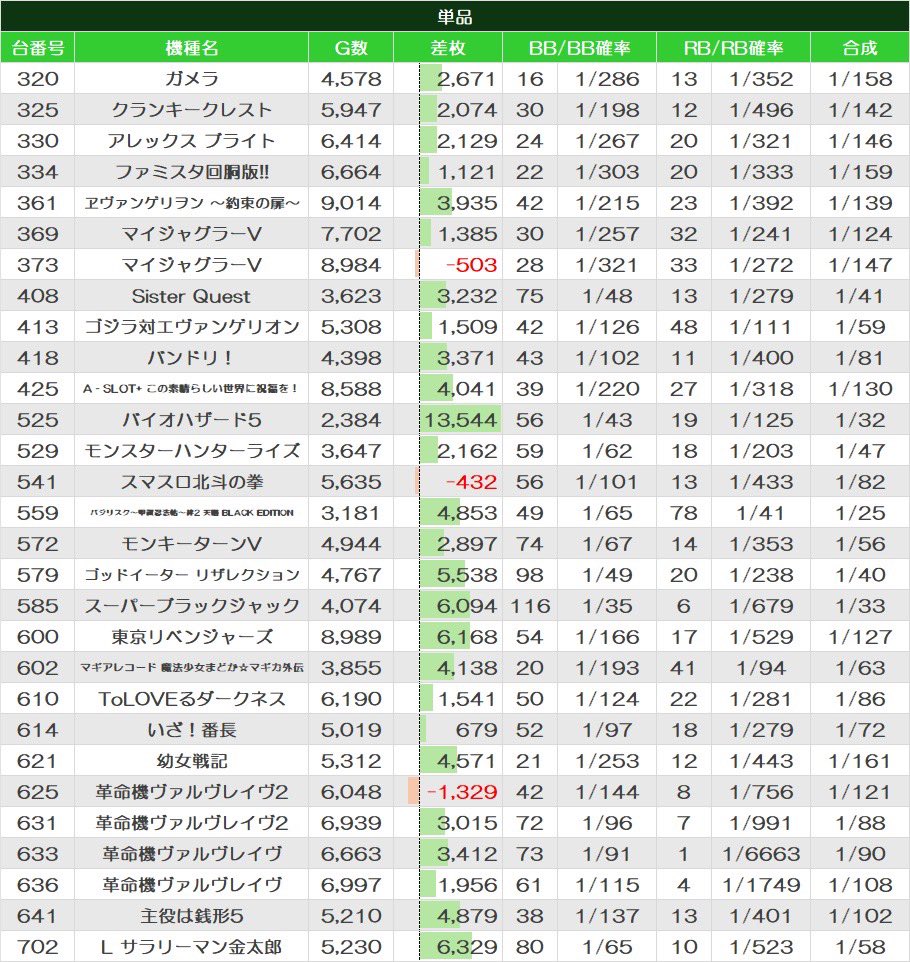Click 革命機ヴァルヴレイヴ in row 633
This screenshot has width=910, height=962.
[x=191, y=853]
